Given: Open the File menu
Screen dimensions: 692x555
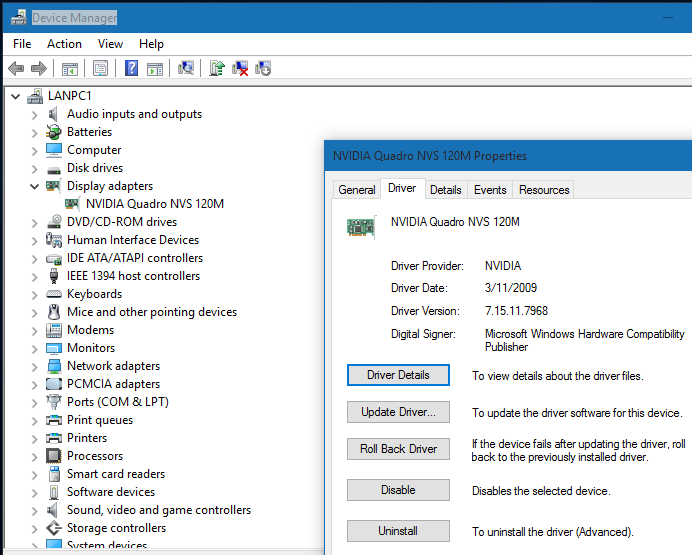Looking at the screenshot, I should [22, 44].
